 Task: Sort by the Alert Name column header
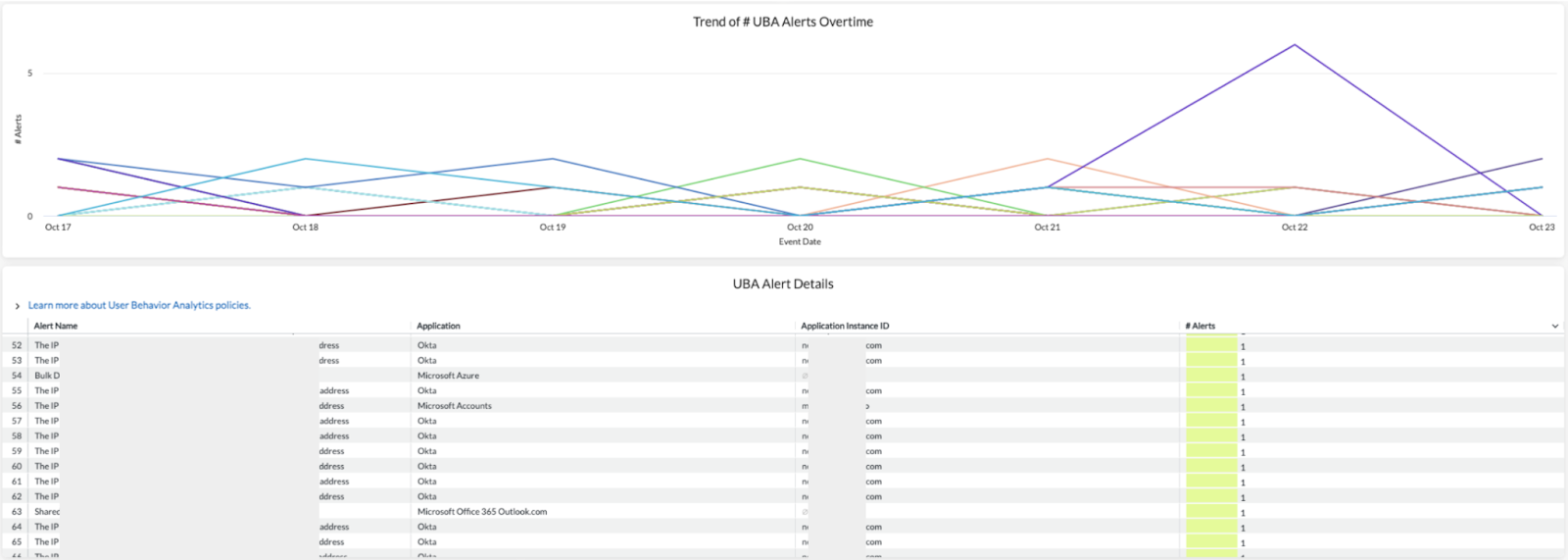click(56, 326)
